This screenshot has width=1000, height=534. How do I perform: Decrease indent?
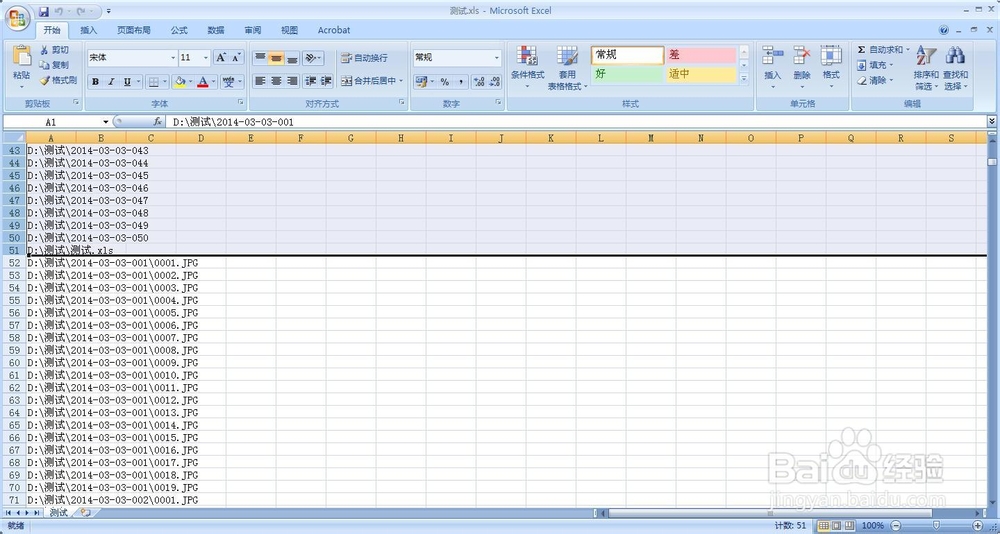[310, 81]
